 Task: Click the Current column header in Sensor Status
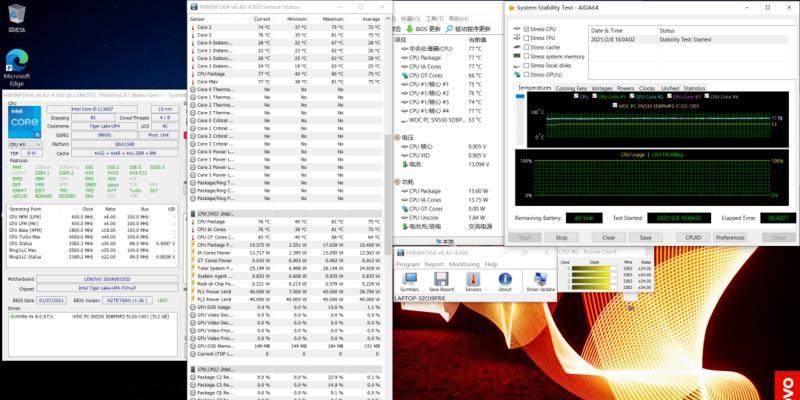pos(262,19)
